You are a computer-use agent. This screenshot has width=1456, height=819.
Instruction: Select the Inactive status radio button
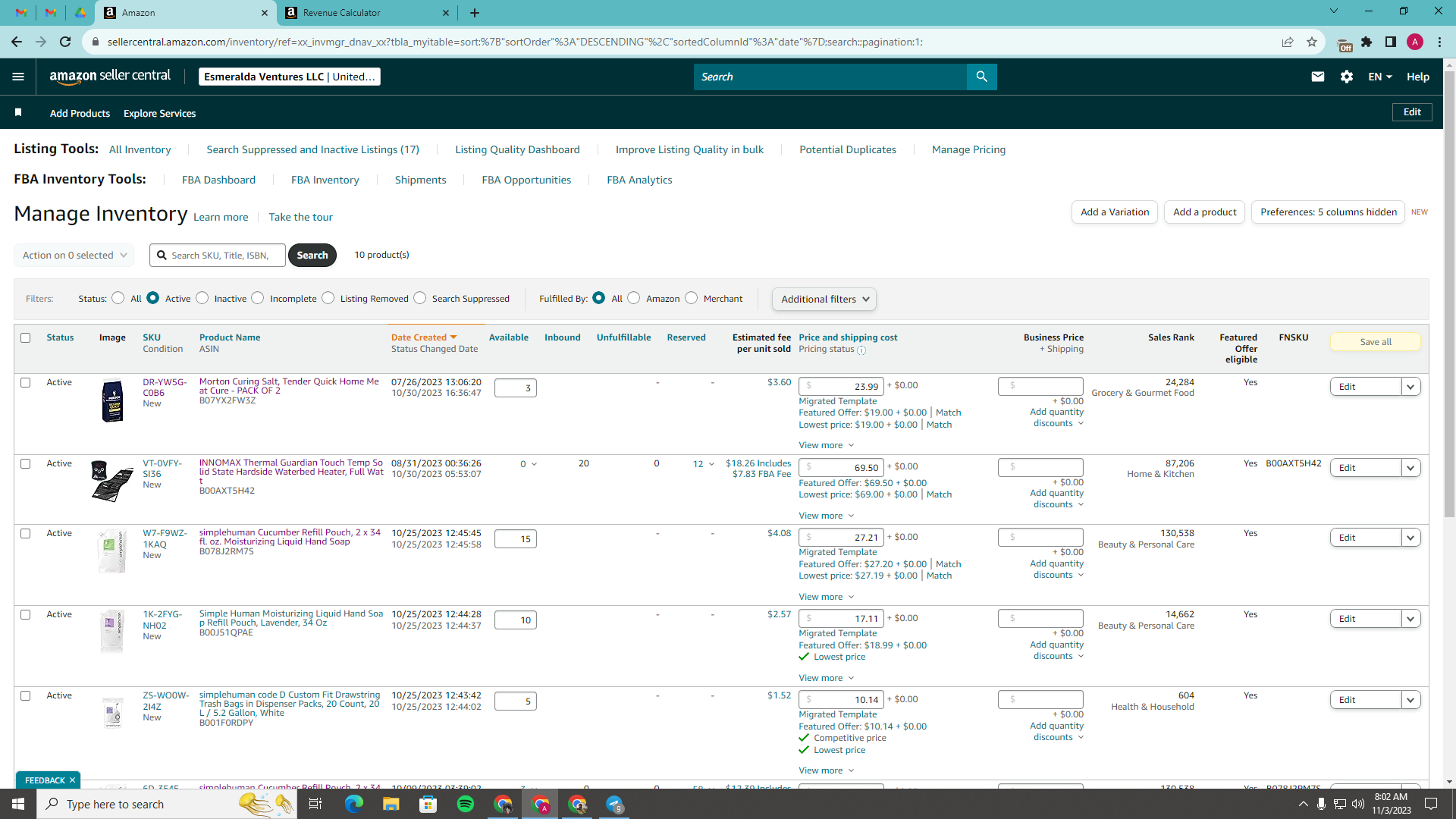point(202,298)
